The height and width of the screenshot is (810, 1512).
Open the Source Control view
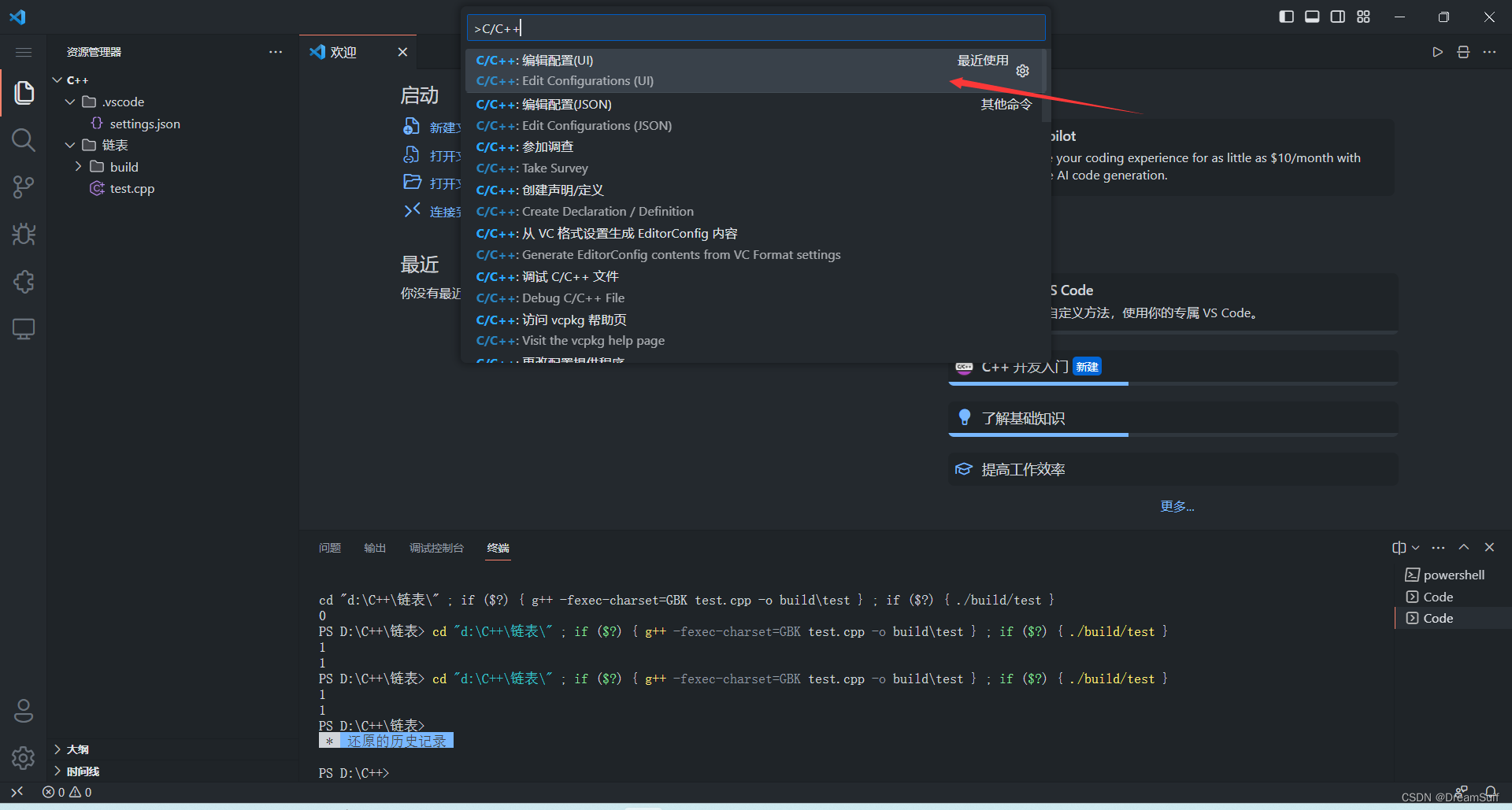tap(24, 187)
